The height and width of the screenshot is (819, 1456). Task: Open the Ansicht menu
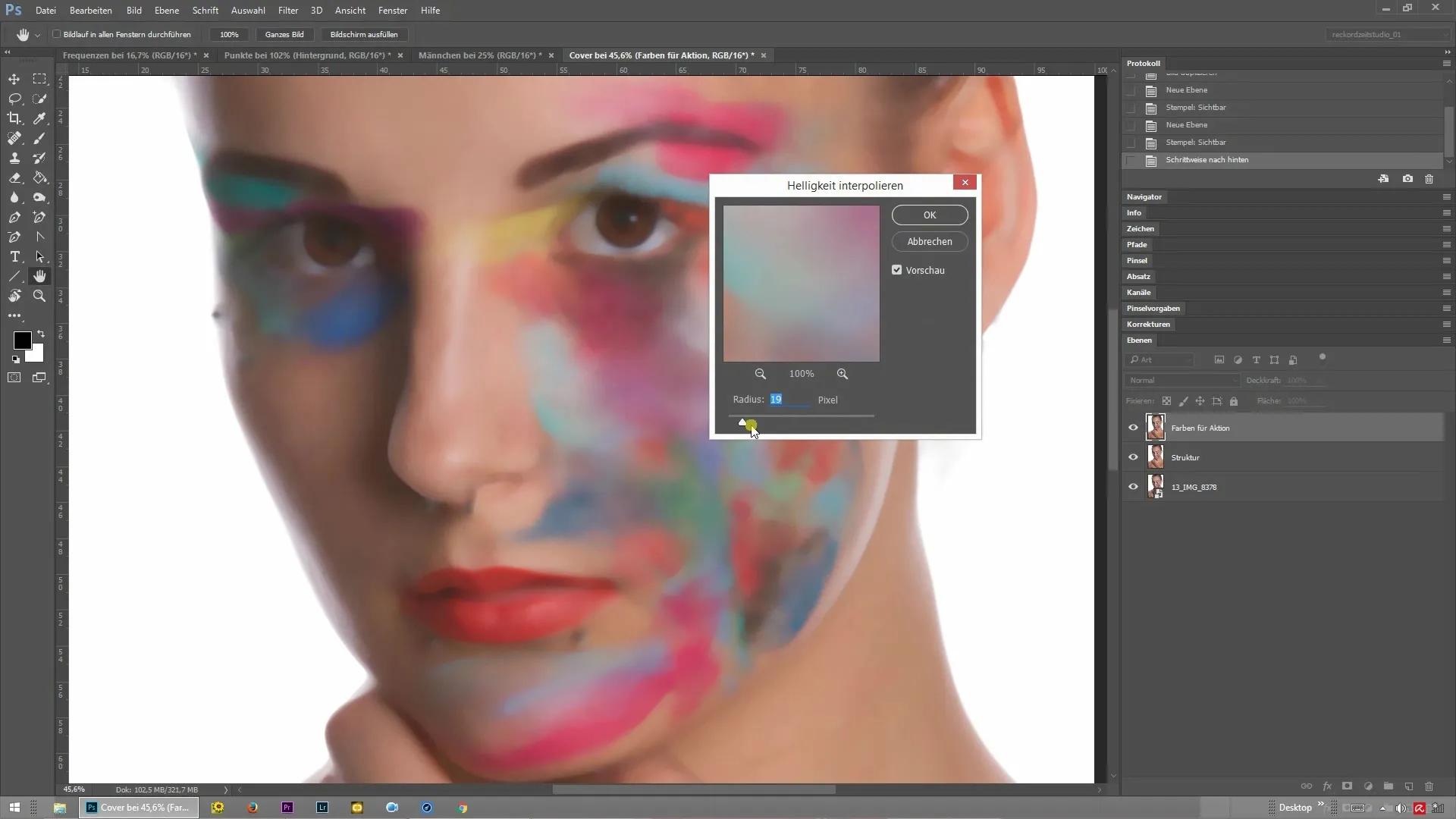pyautogui.click(x=350, y=11)
